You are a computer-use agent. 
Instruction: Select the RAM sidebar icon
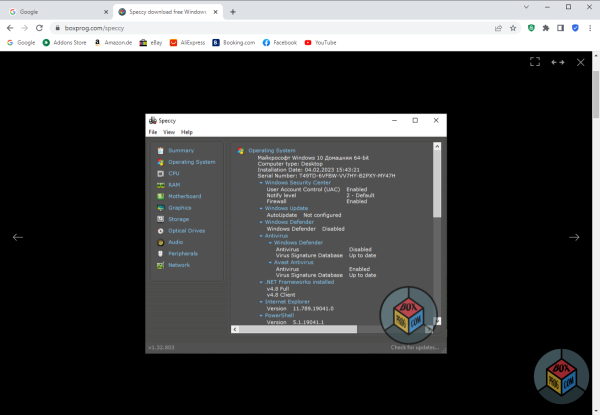(x=160, y=185)
